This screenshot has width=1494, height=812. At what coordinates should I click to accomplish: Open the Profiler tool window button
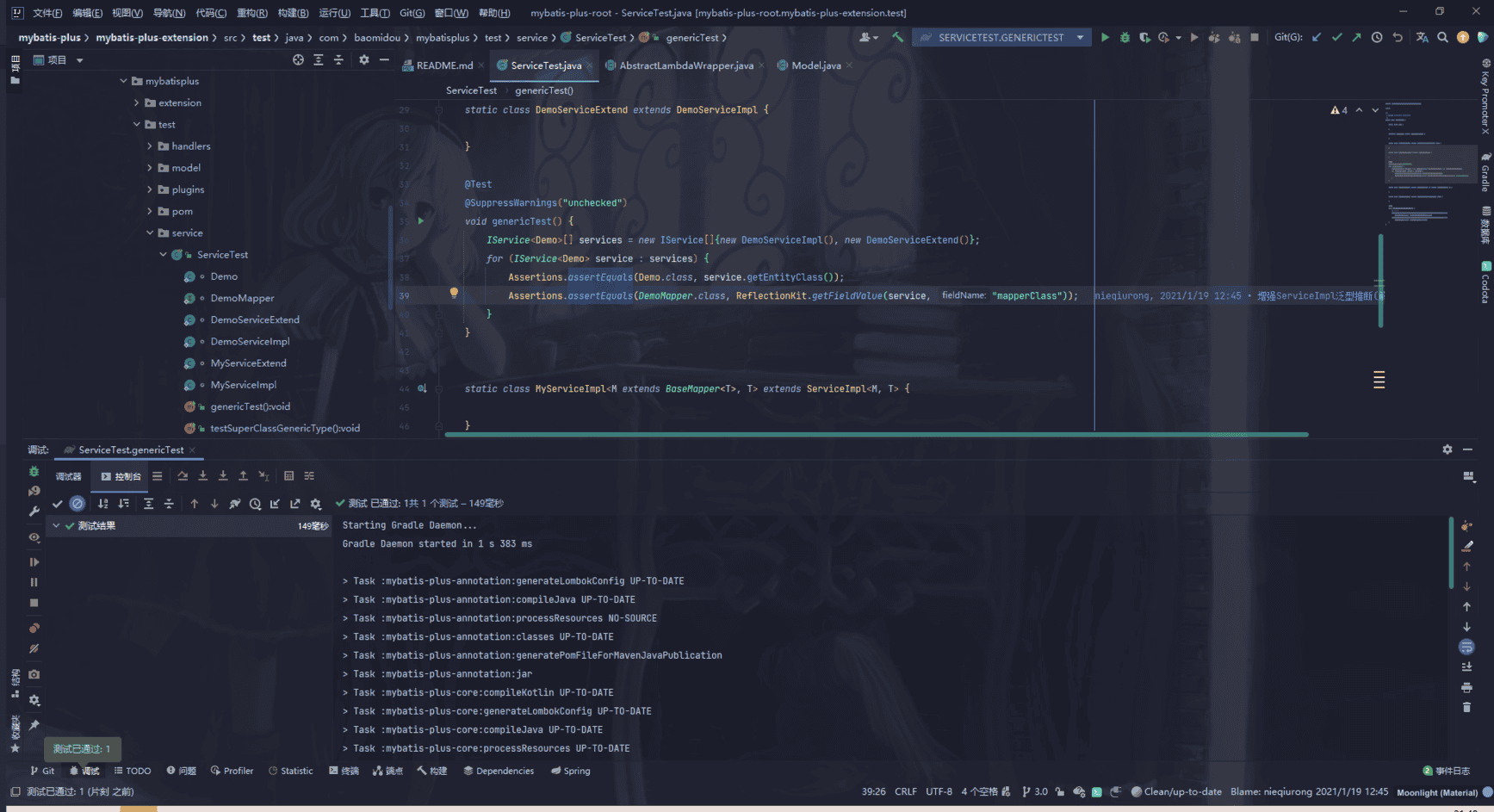pyautogui.click(x=232, y=771)
